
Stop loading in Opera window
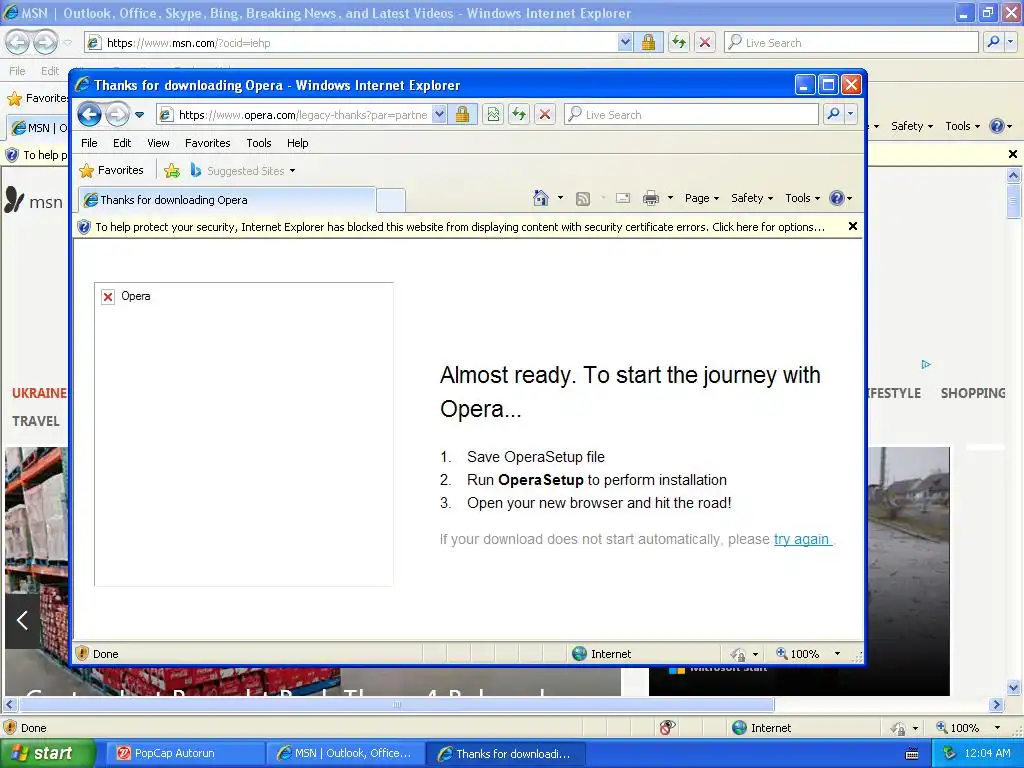click(x=545, y=115)
